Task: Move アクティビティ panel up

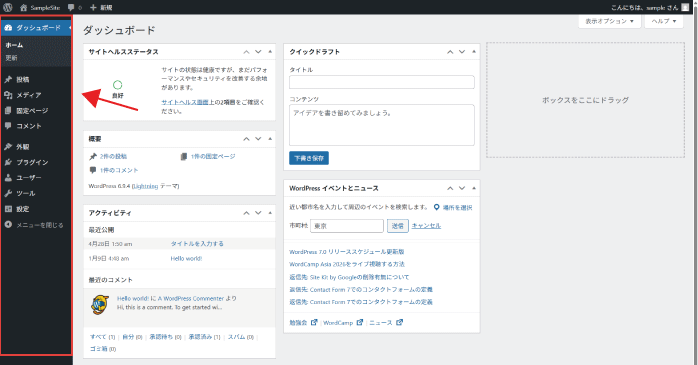Action: point(246,213)
